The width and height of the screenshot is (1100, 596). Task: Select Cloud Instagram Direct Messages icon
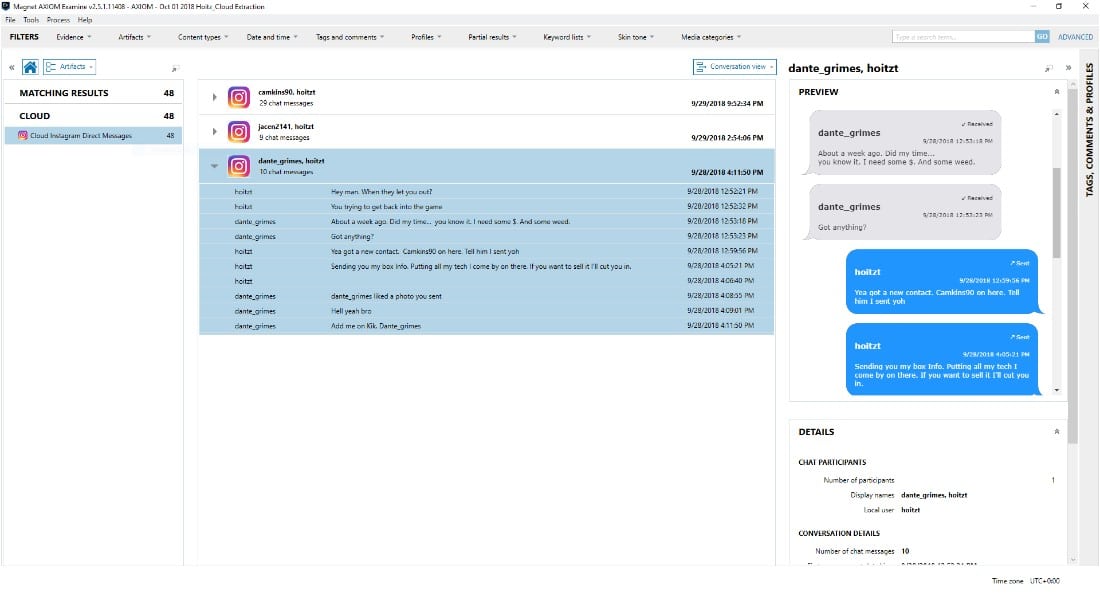pyautogui.click(x=22, y=135)
